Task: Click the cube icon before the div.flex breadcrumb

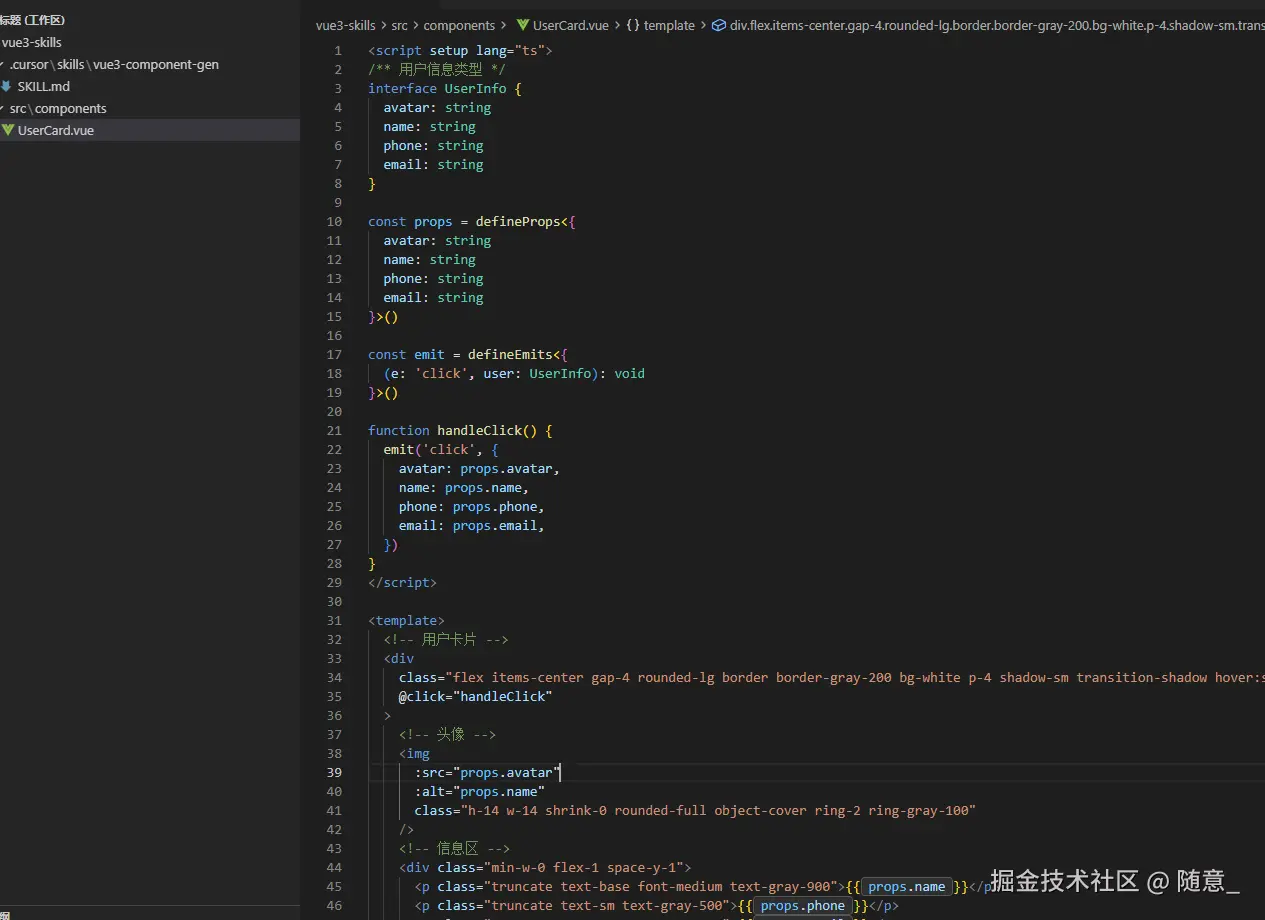Action: tap(719, 25)
